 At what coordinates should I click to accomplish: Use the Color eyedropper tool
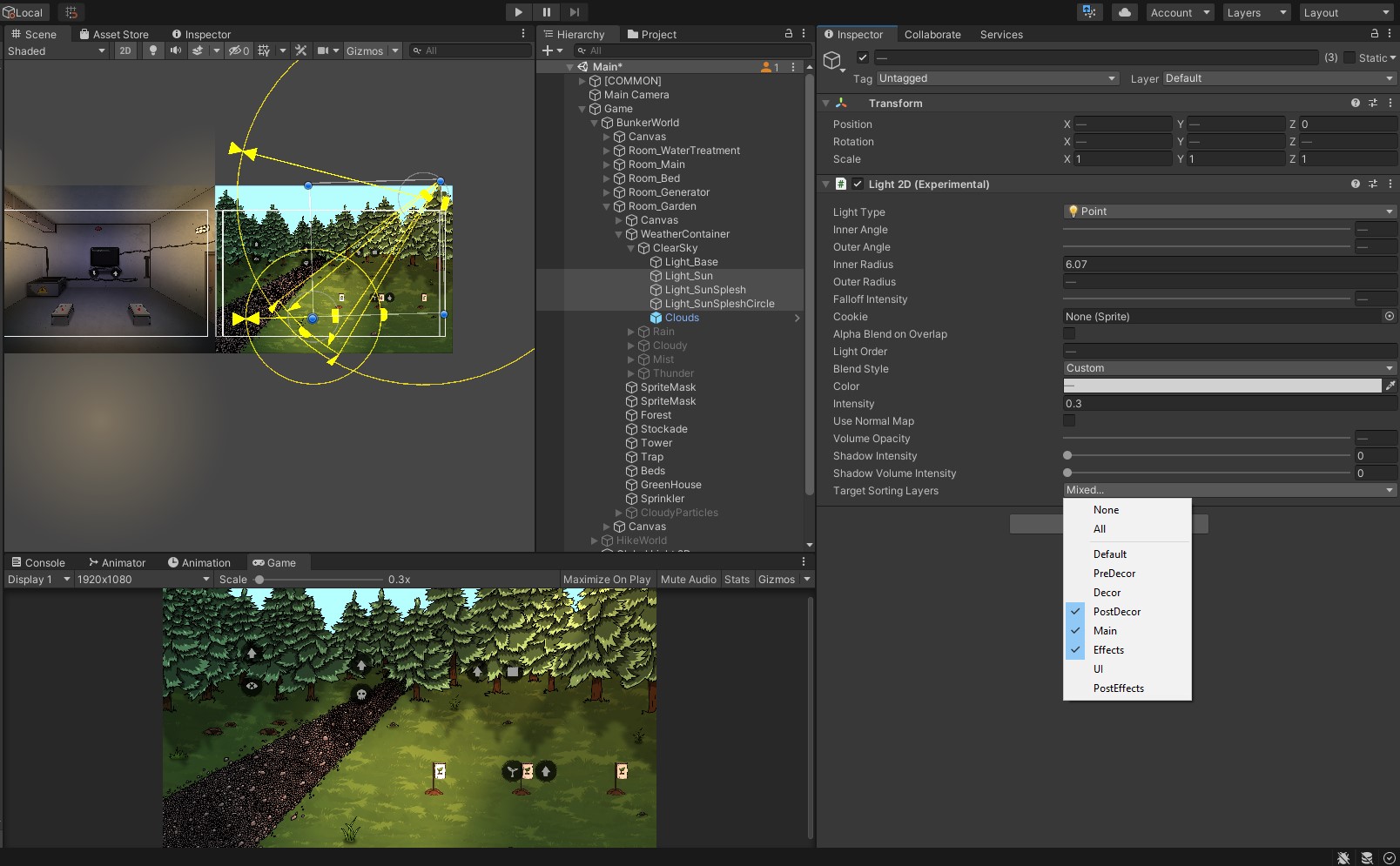tap(1390, 386)
